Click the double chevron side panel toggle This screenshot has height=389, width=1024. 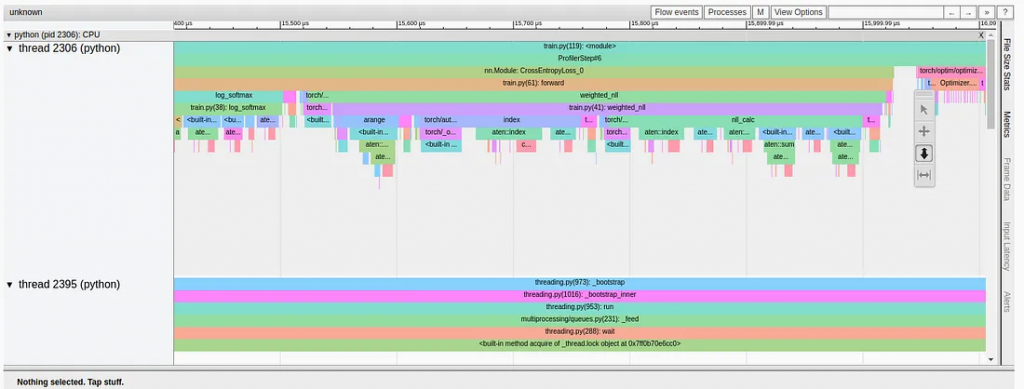(x=986, y=12)
